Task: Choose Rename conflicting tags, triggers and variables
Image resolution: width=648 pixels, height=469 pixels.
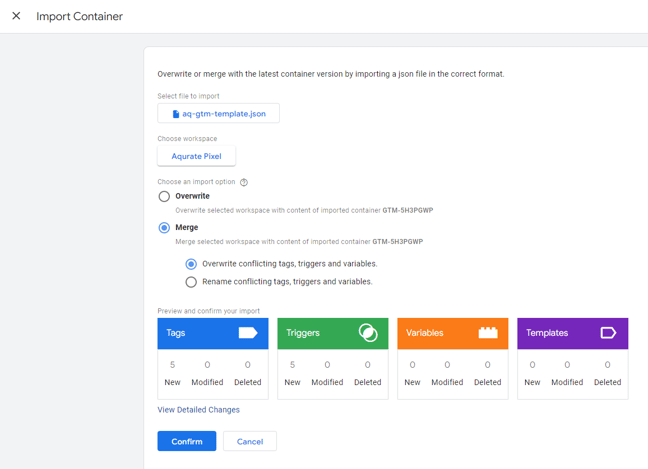Action: point(191,282)
